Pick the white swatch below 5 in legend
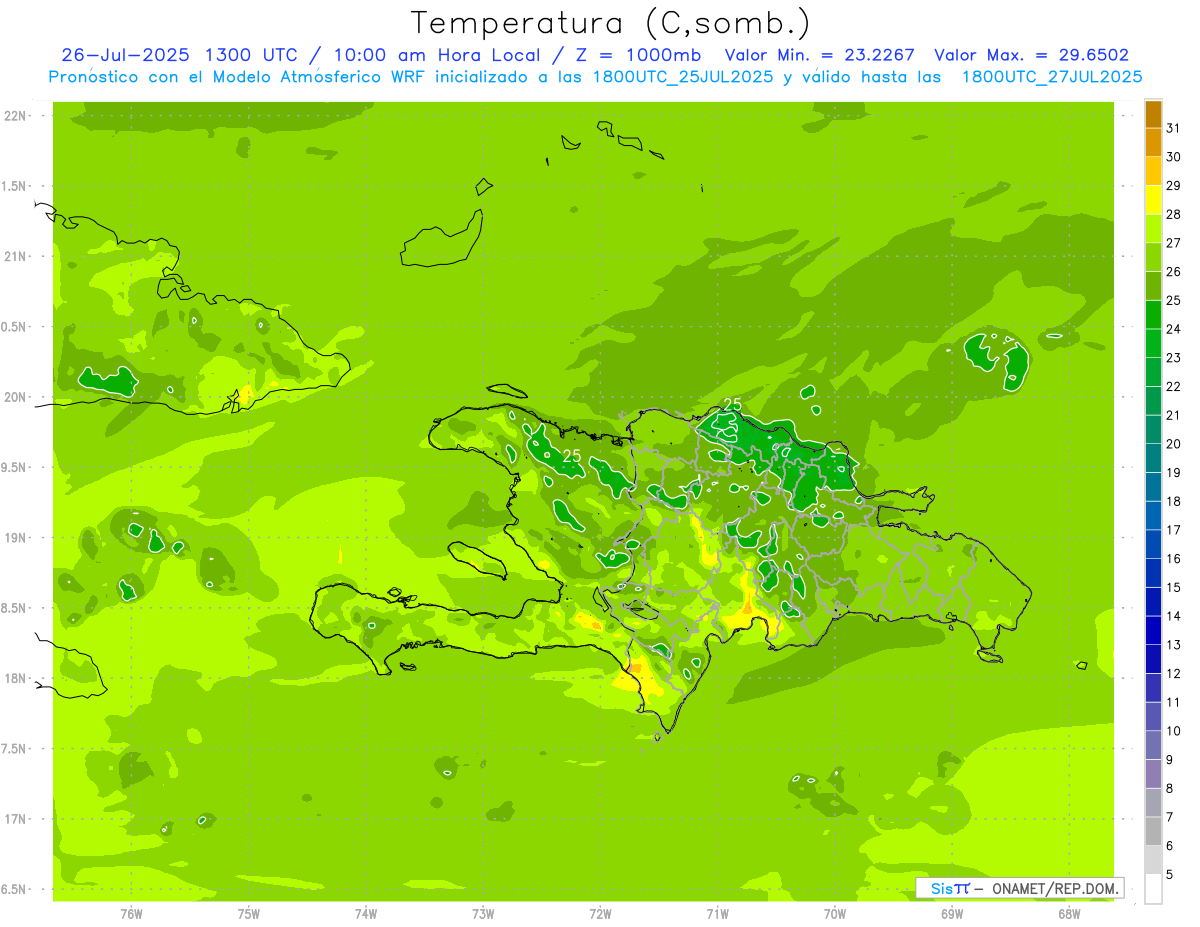The height and width of the screenshot is (927, 1200). 1153,889
